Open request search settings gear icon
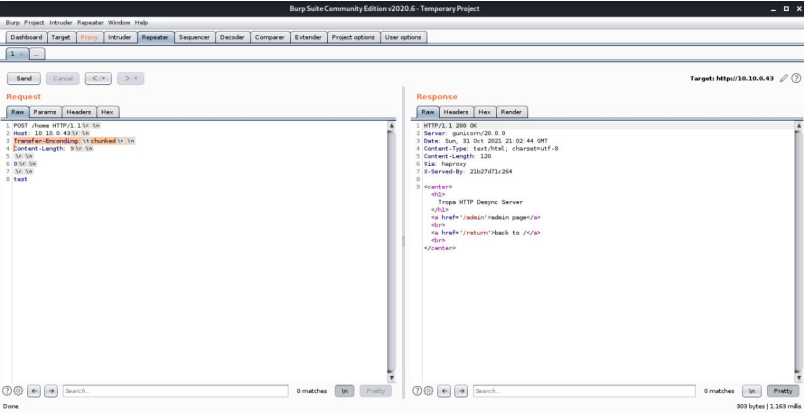 point(20,390)
